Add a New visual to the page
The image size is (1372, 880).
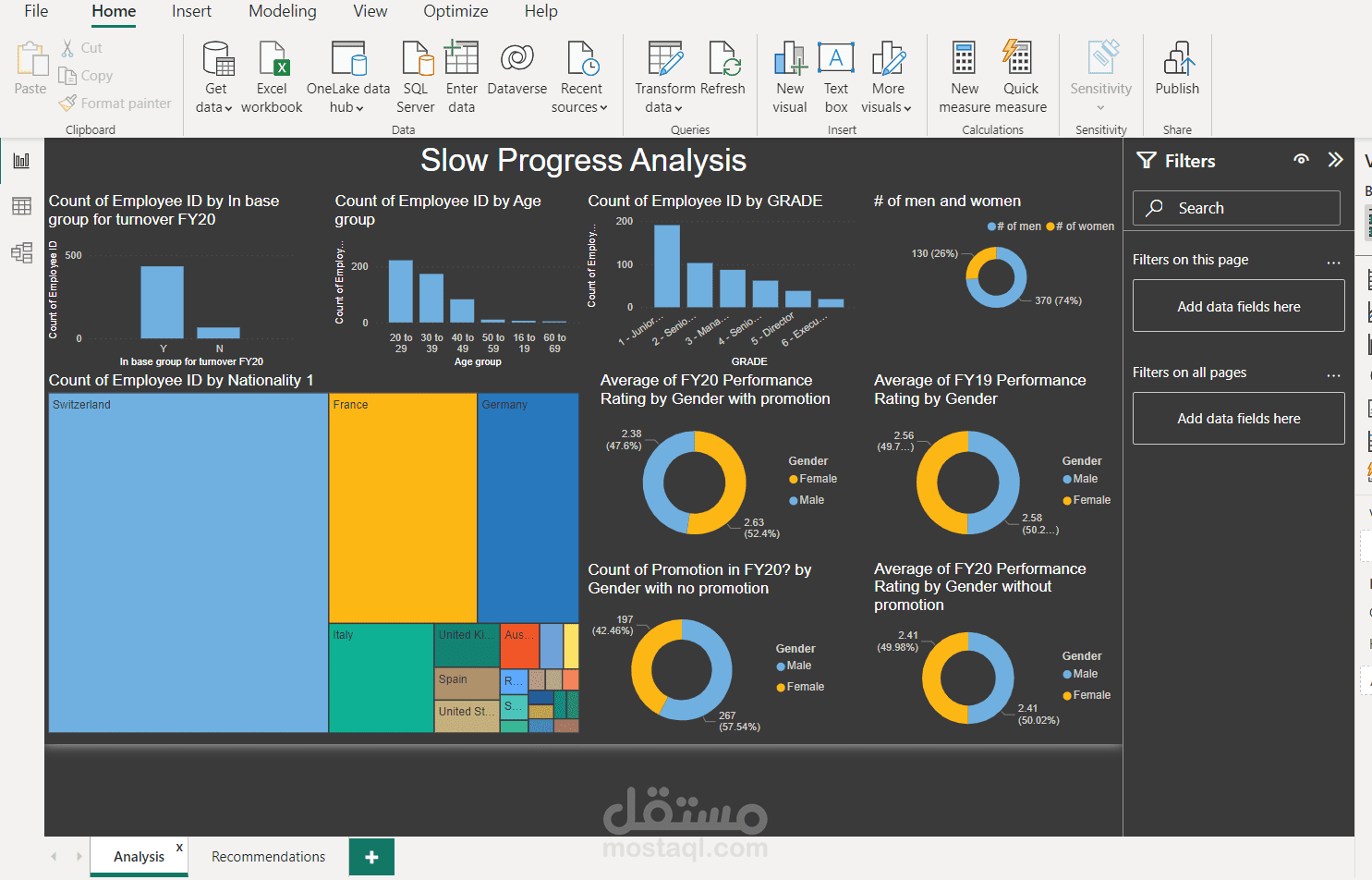tap(789, 74)
